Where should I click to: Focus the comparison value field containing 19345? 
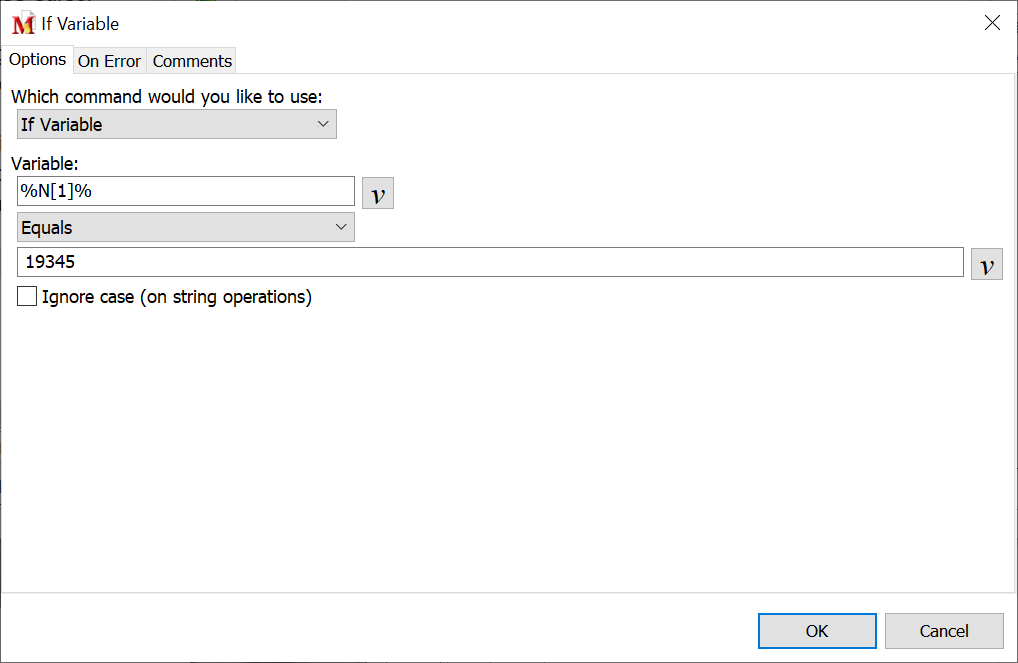point(489,262)
